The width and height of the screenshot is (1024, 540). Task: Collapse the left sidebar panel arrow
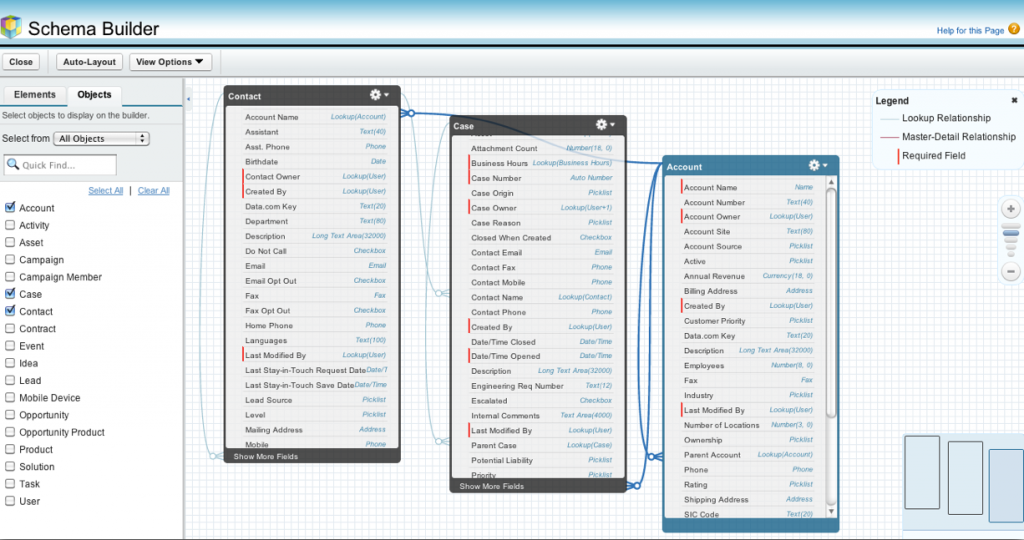coord(189,99)
